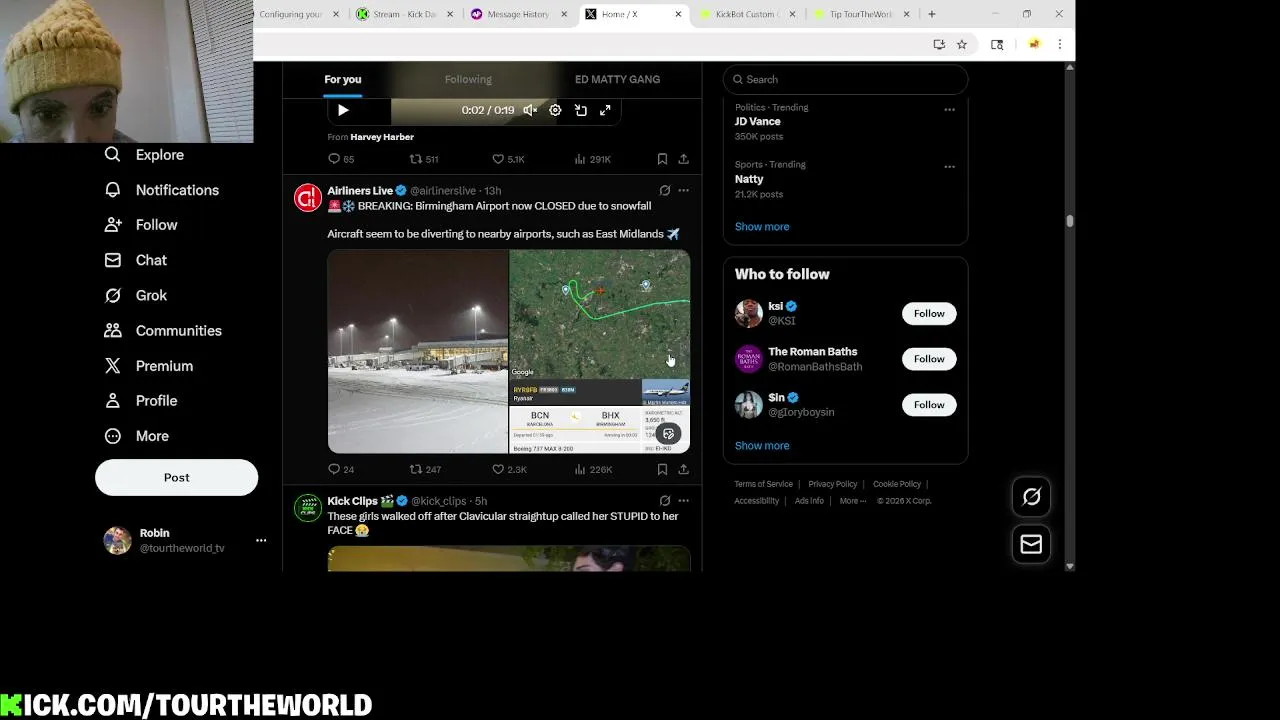Viewport: 1280px width, 720px height.
Task: Open the Terms of Service link
Action: pyautogui.click(x=763, y=484)
